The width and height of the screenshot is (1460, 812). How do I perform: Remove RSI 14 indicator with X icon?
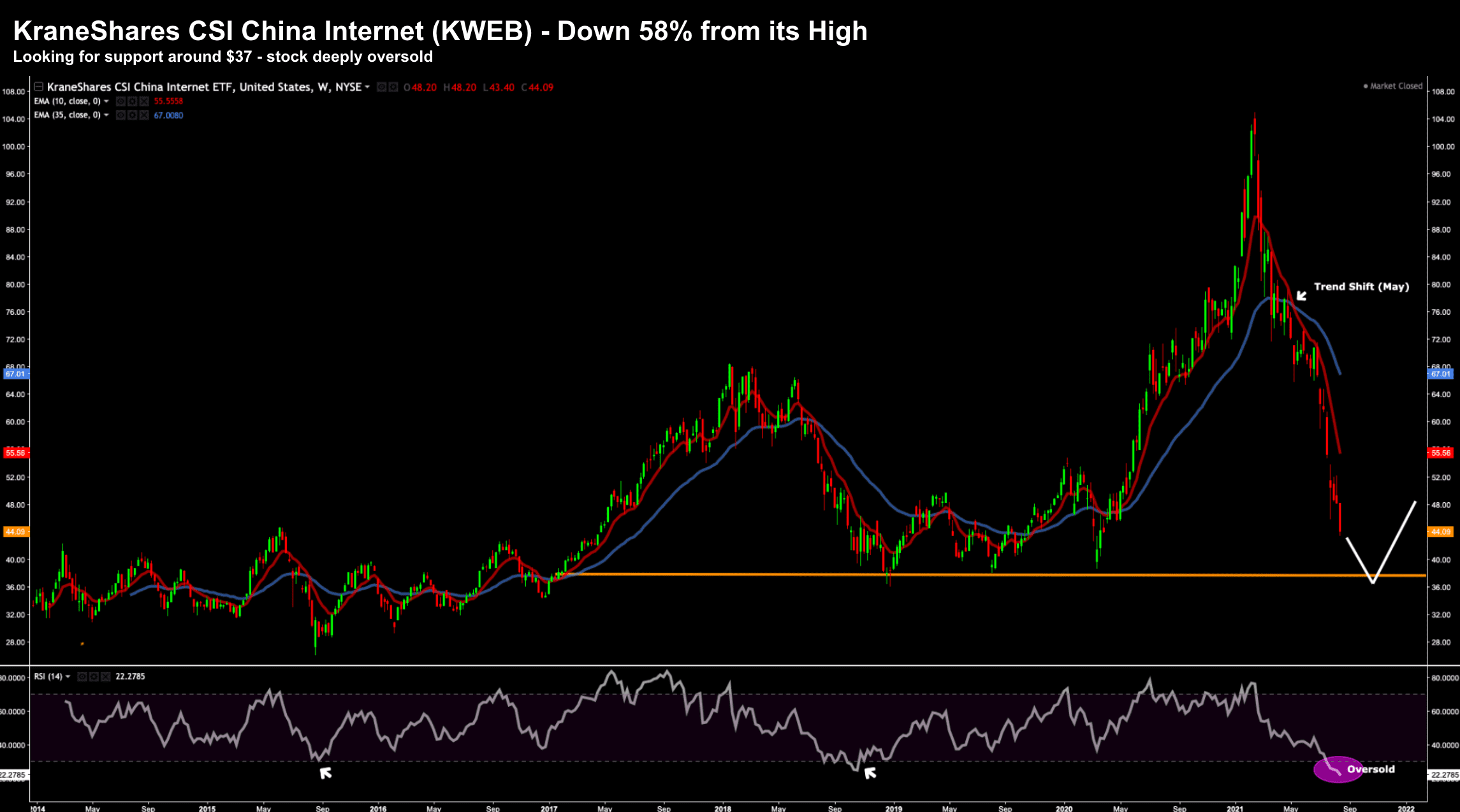click(x=105, y=676)
